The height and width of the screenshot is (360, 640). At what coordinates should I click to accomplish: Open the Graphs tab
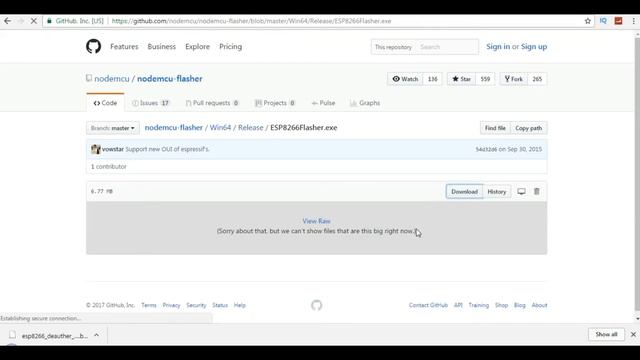coord(365,103)
